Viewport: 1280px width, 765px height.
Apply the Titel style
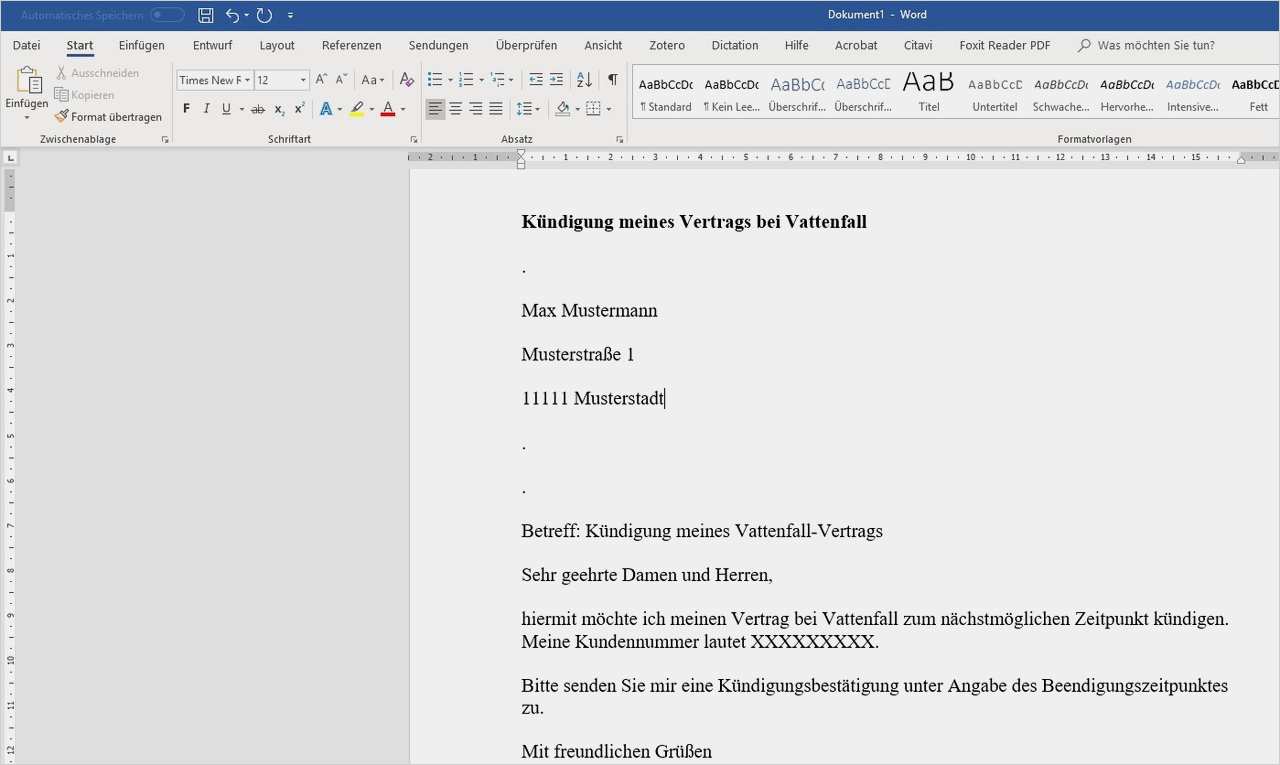pos(929,93)
